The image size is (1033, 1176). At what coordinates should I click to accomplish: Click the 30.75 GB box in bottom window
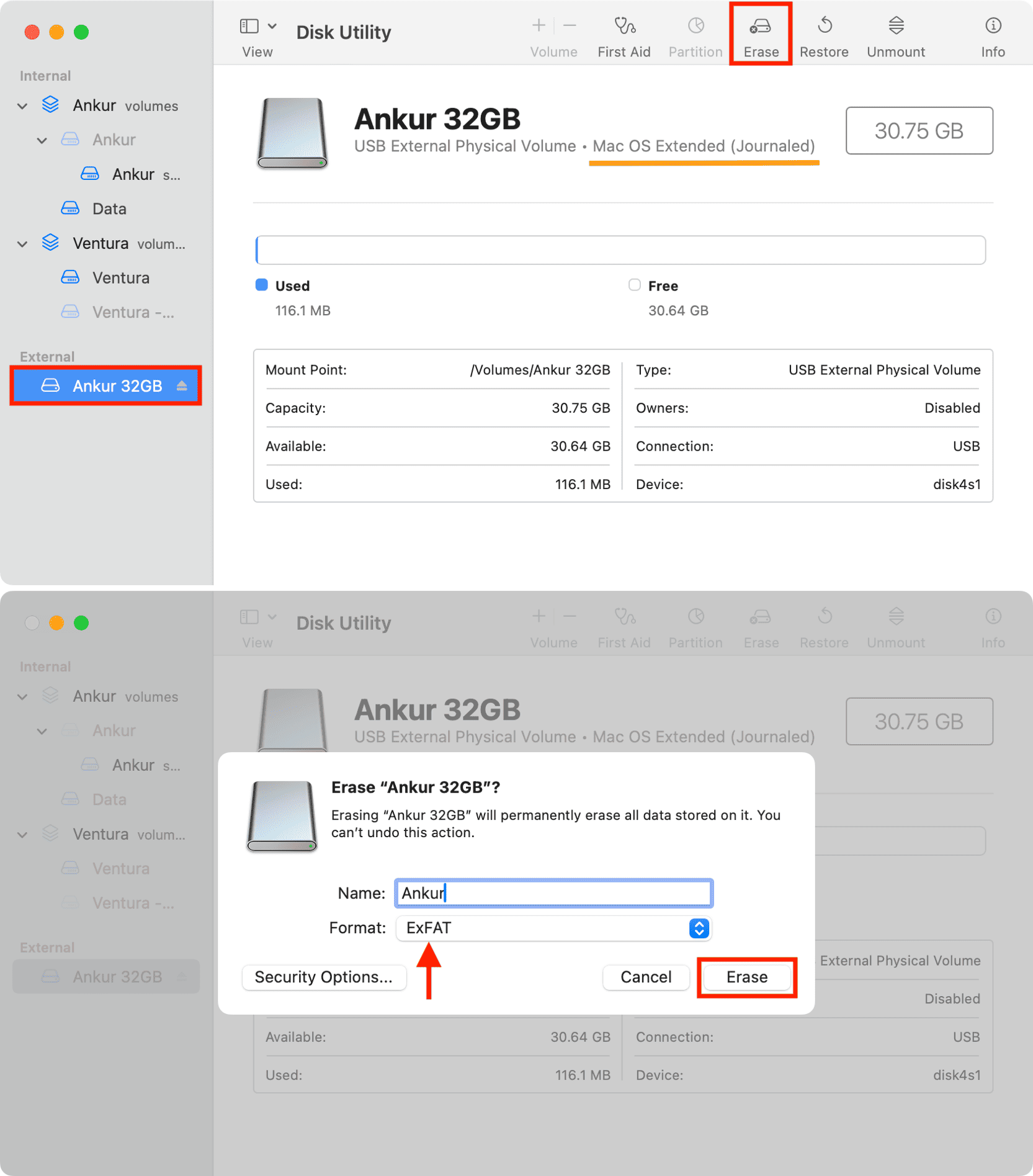point(919,722)
